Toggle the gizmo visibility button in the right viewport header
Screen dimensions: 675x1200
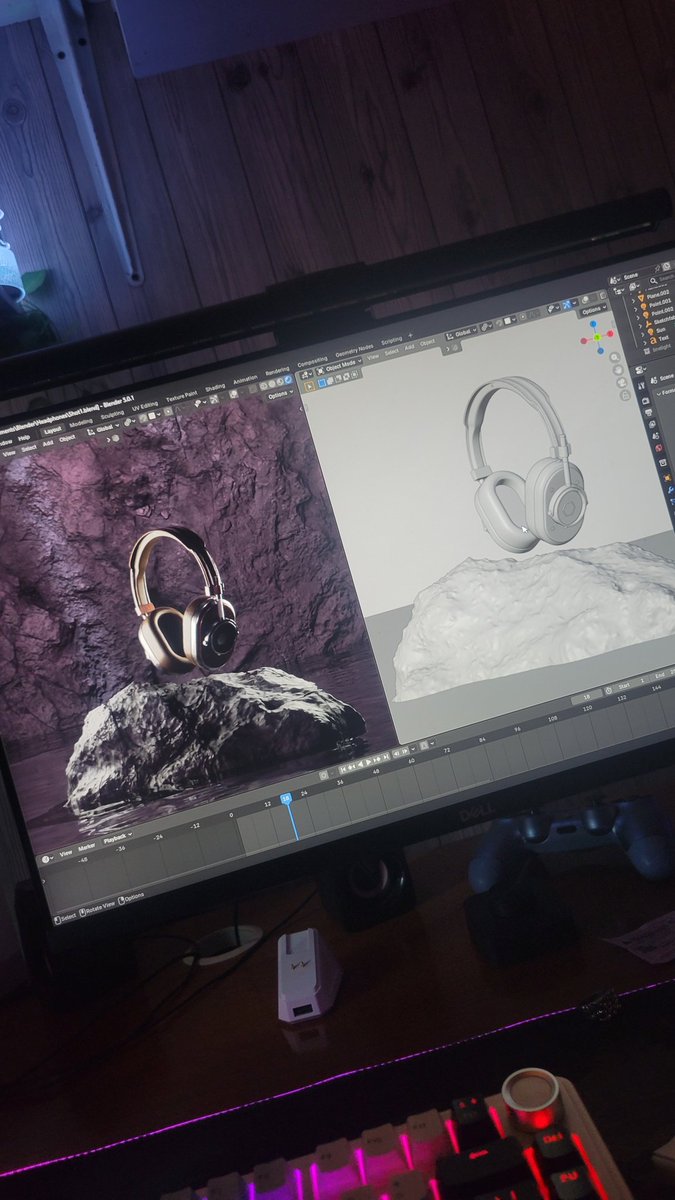pyautogui.click(x=566, y=304)
